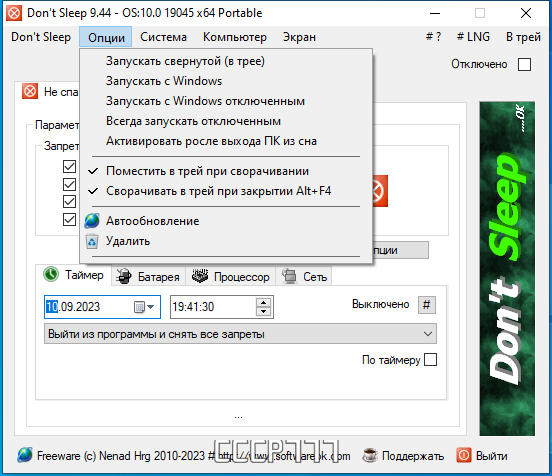Click the Поддержать button
Image resolution: width=552 pixels, height=476 pixels.
(403, 456)
